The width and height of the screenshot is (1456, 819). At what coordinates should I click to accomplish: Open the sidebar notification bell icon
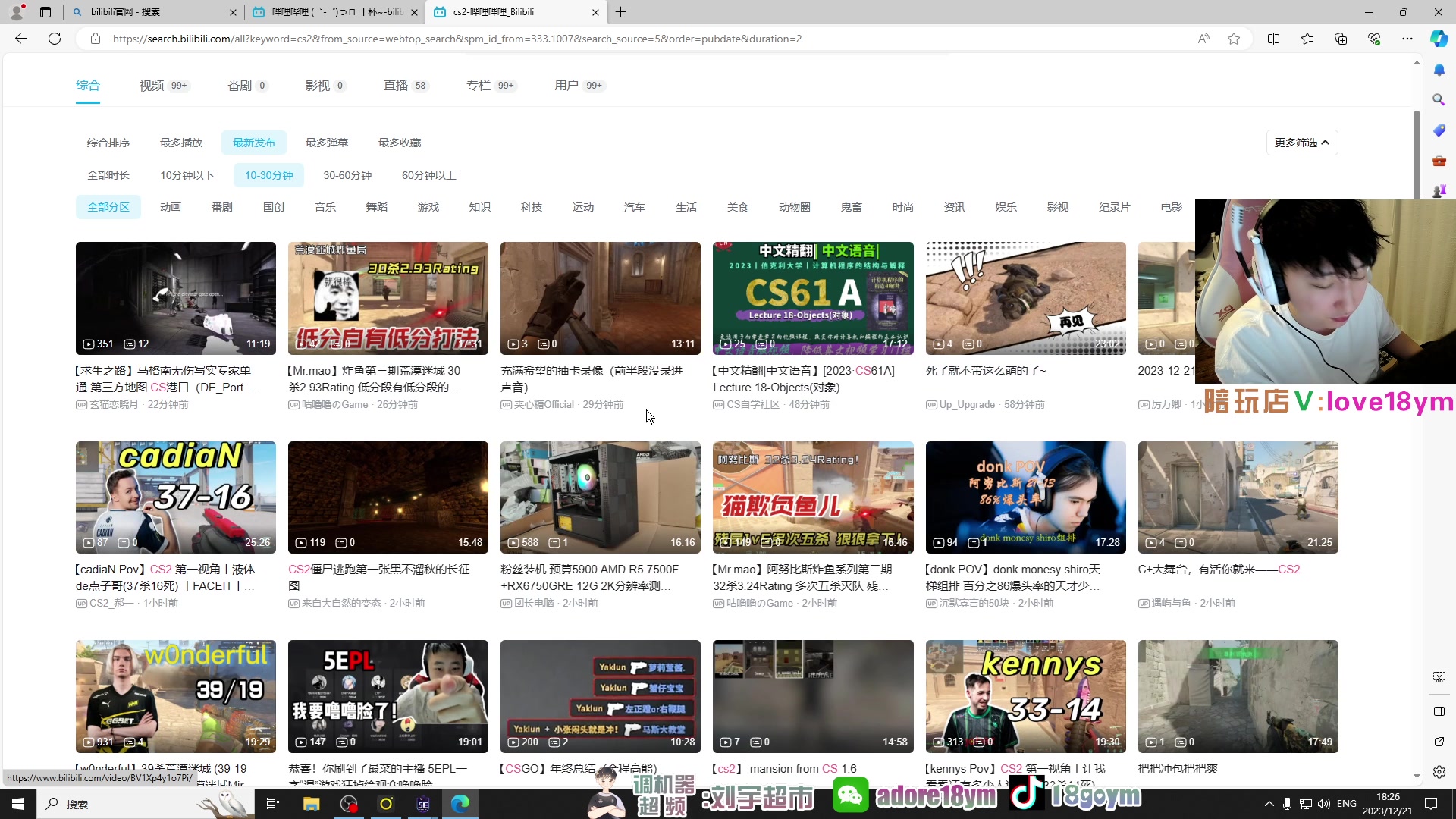1439,70
